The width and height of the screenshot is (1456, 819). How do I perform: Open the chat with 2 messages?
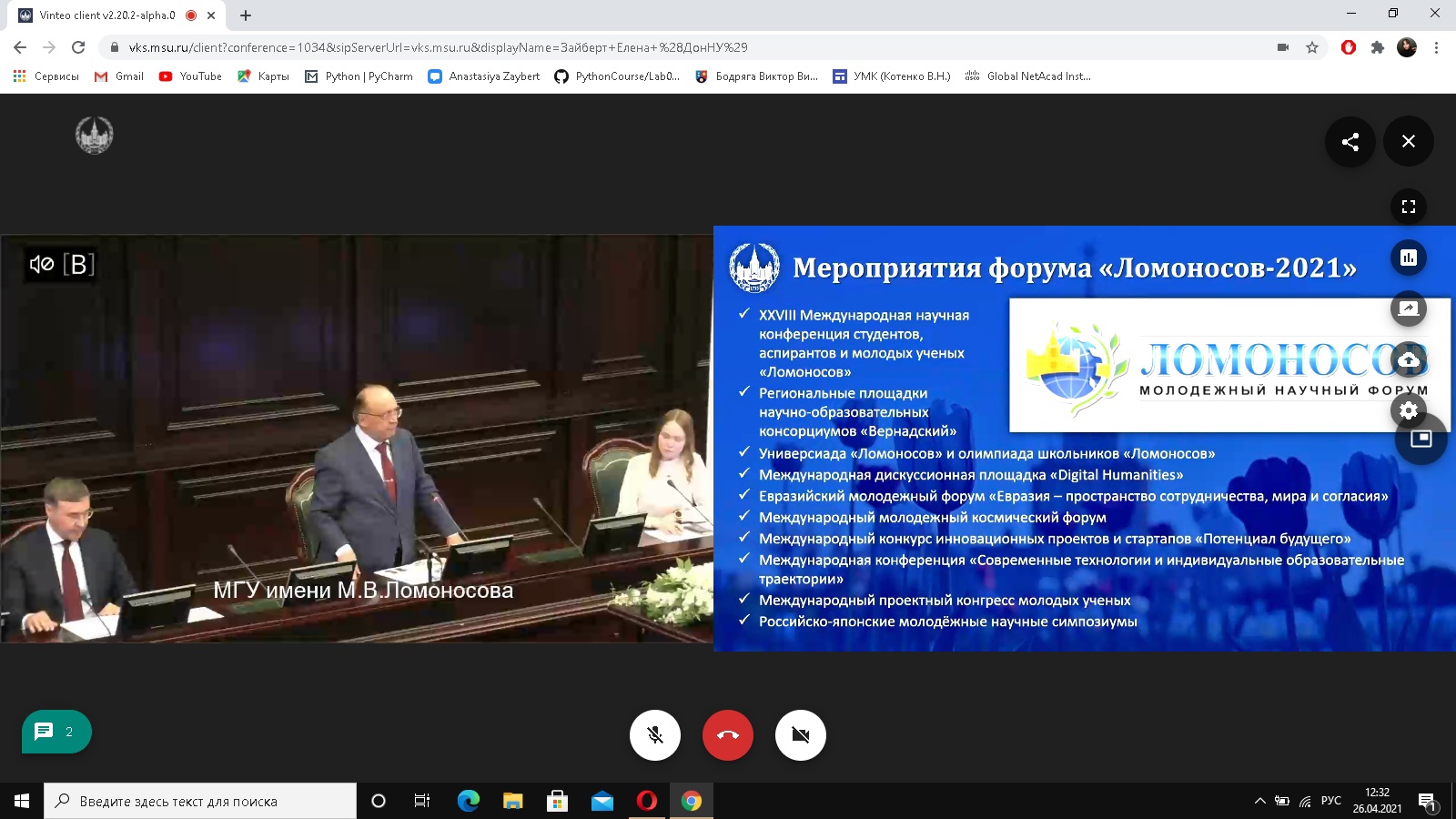coord(56,732)
